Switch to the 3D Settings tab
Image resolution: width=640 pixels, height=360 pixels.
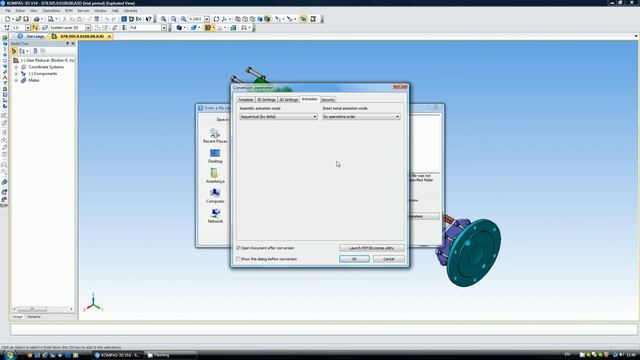point(266,100)
